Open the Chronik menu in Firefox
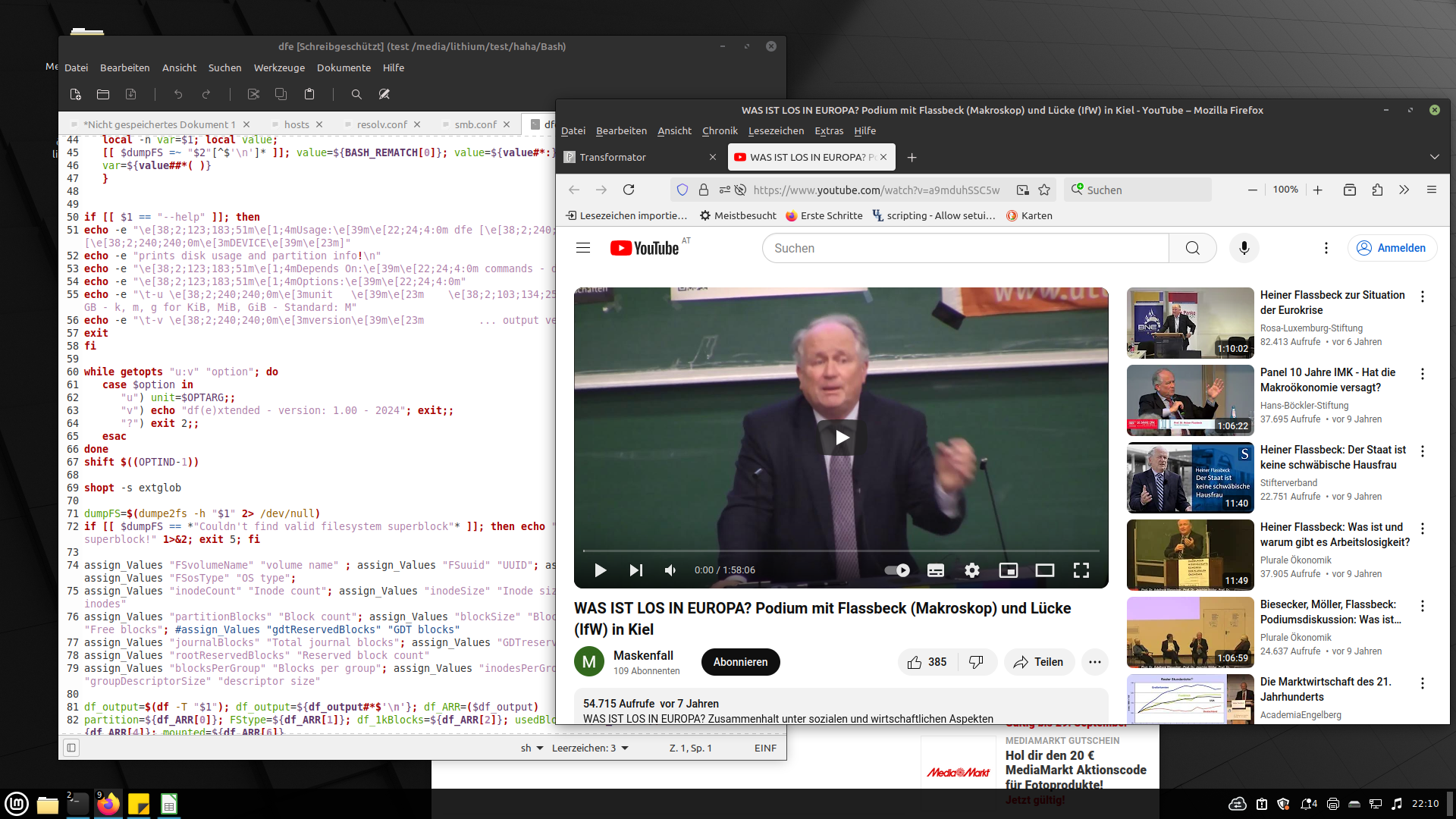The width and height of the screenshot is (1456, 819). point(720,131)
